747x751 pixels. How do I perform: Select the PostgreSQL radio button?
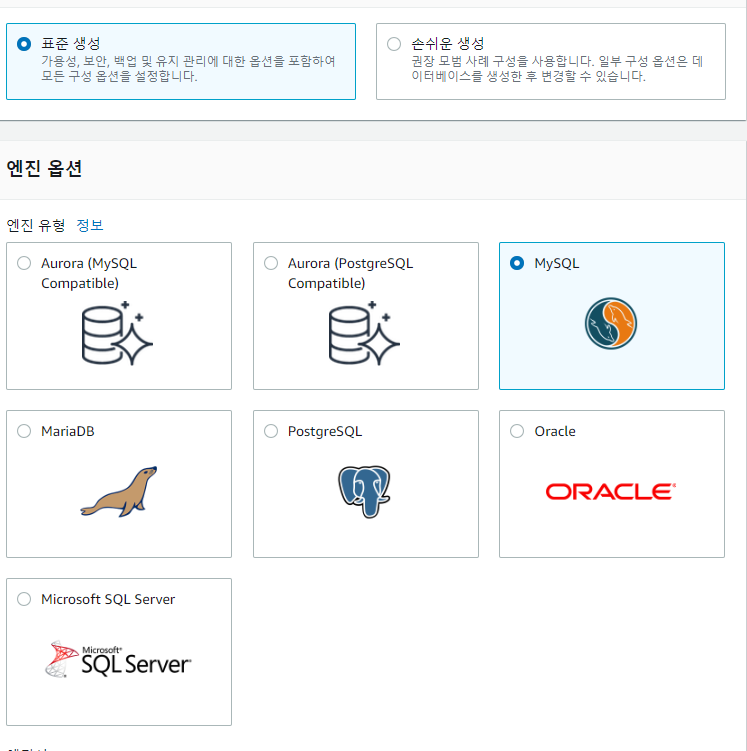[271, 431]
